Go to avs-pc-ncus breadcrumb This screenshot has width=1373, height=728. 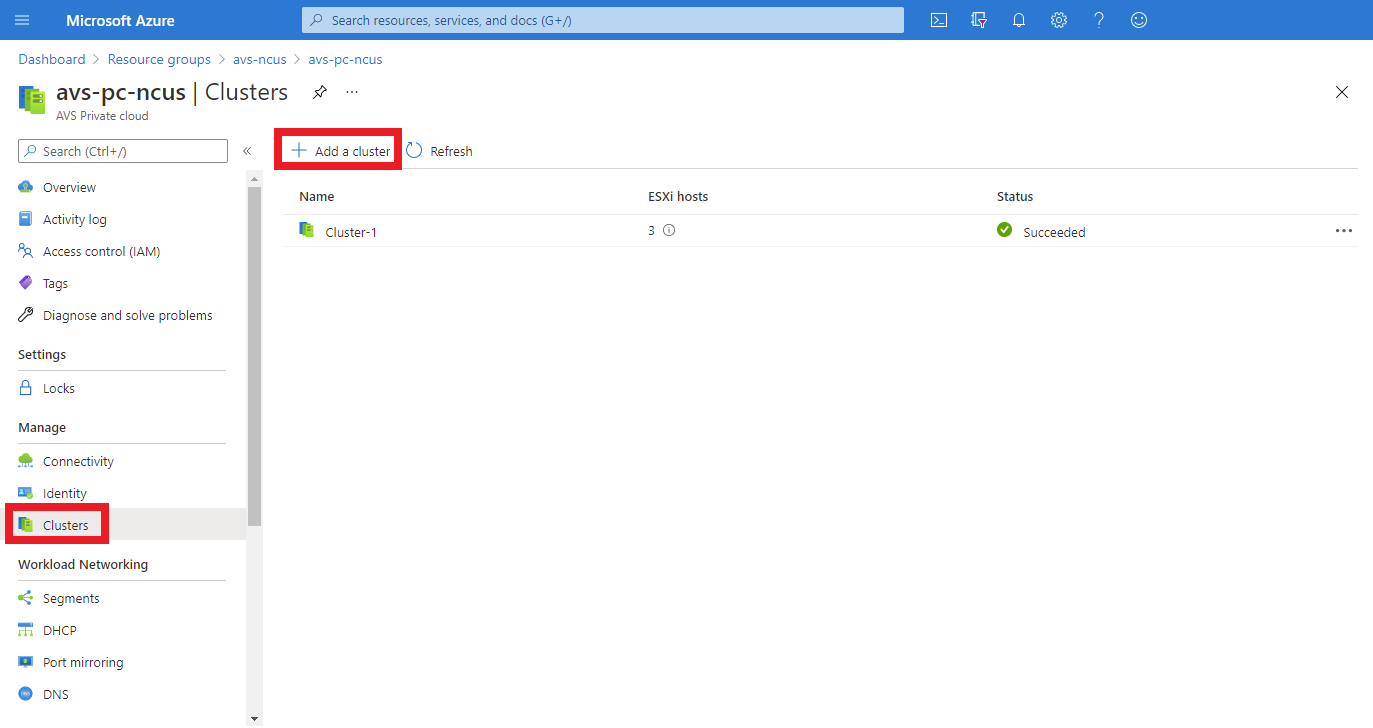tap(345, 59)
